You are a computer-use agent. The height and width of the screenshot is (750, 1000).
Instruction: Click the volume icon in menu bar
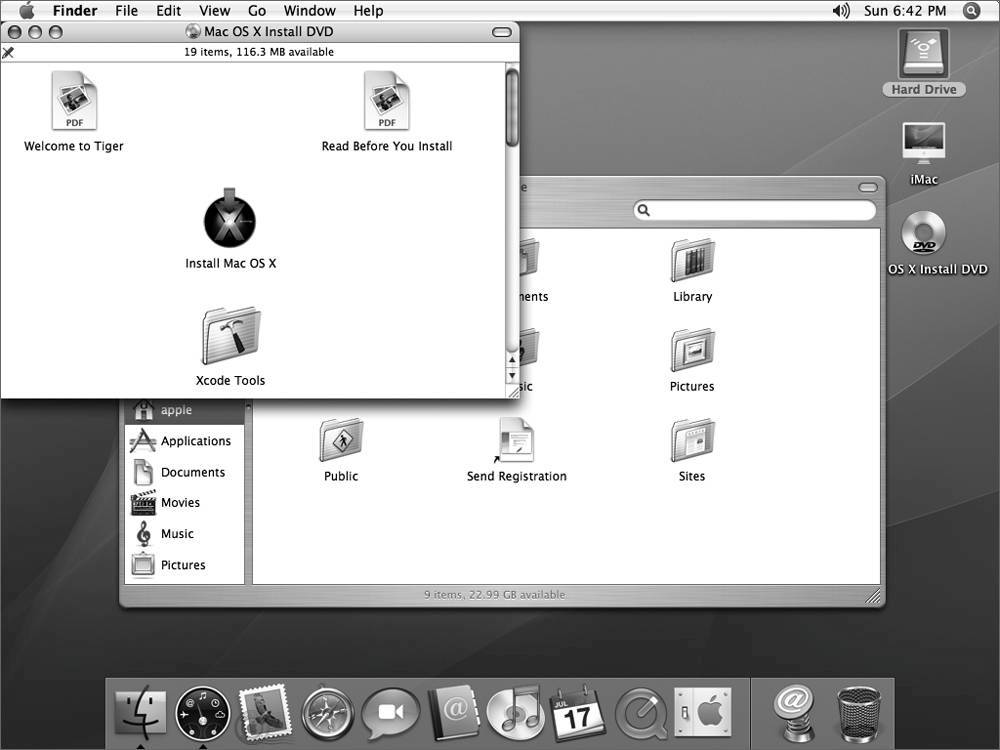[841, 11]
